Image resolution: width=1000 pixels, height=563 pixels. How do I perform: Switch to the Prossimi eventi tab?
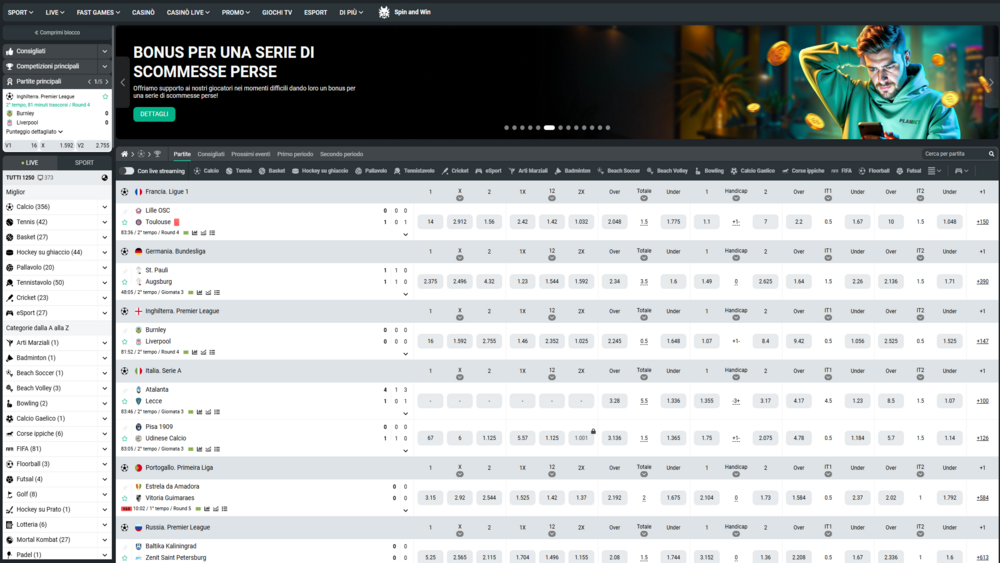251,154
